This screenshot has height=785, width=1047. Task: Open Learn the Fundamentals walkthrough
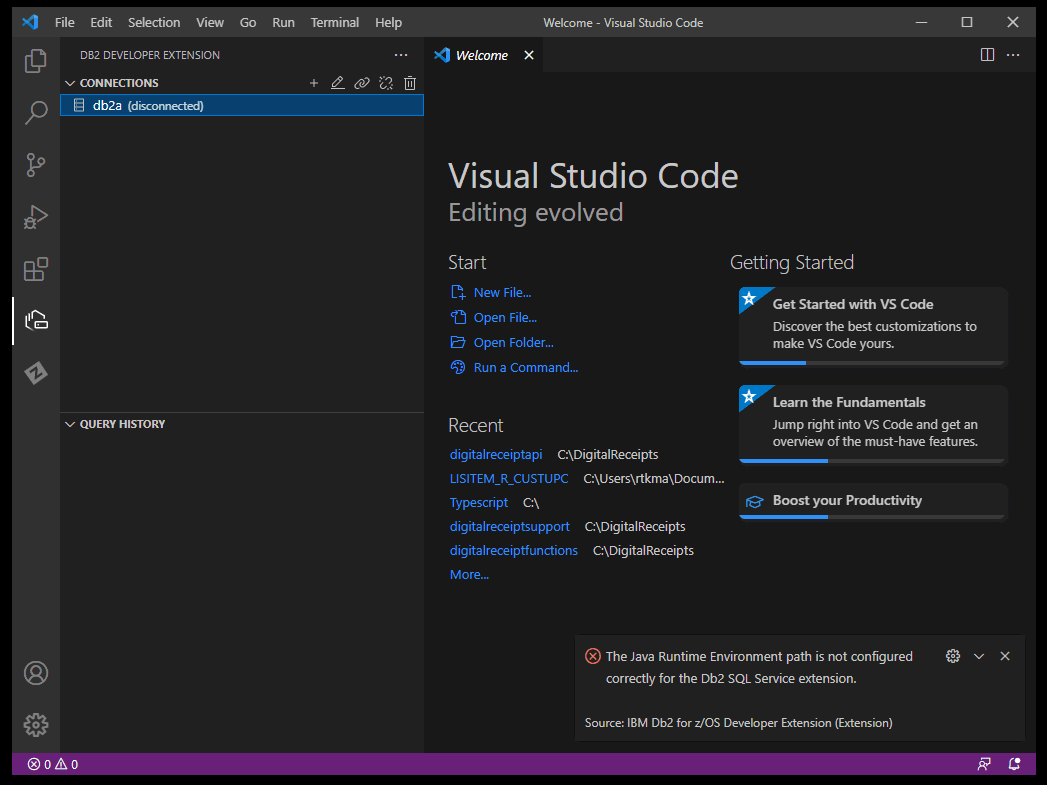873,425
